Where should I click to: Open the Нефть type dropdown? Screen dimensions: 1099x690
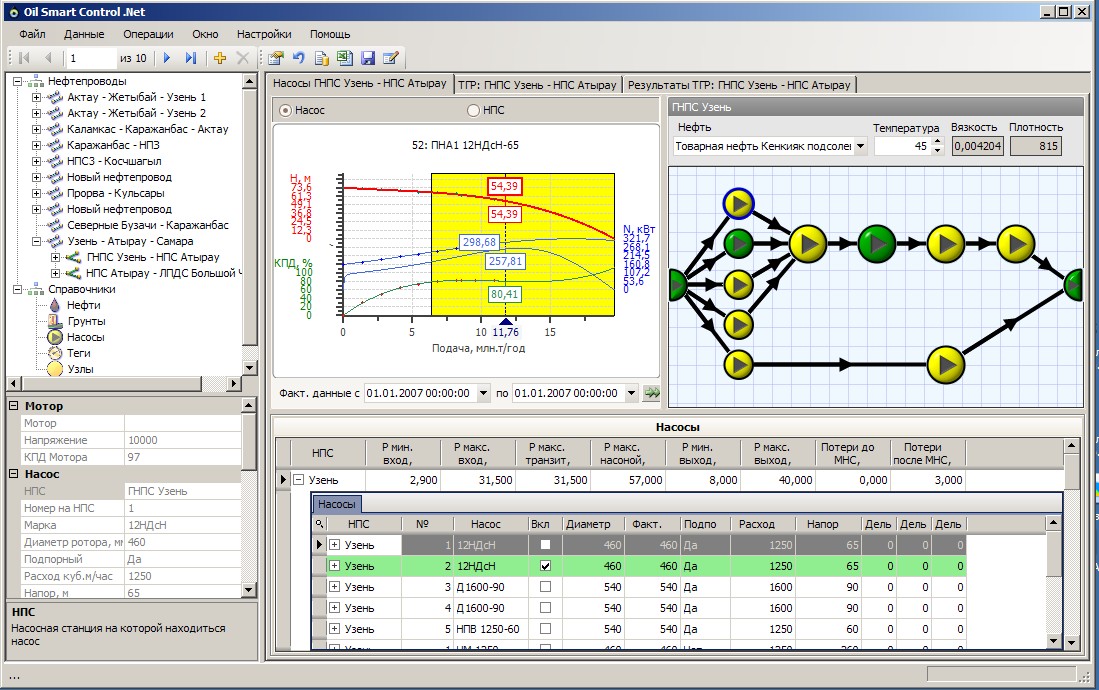[859, 146]
